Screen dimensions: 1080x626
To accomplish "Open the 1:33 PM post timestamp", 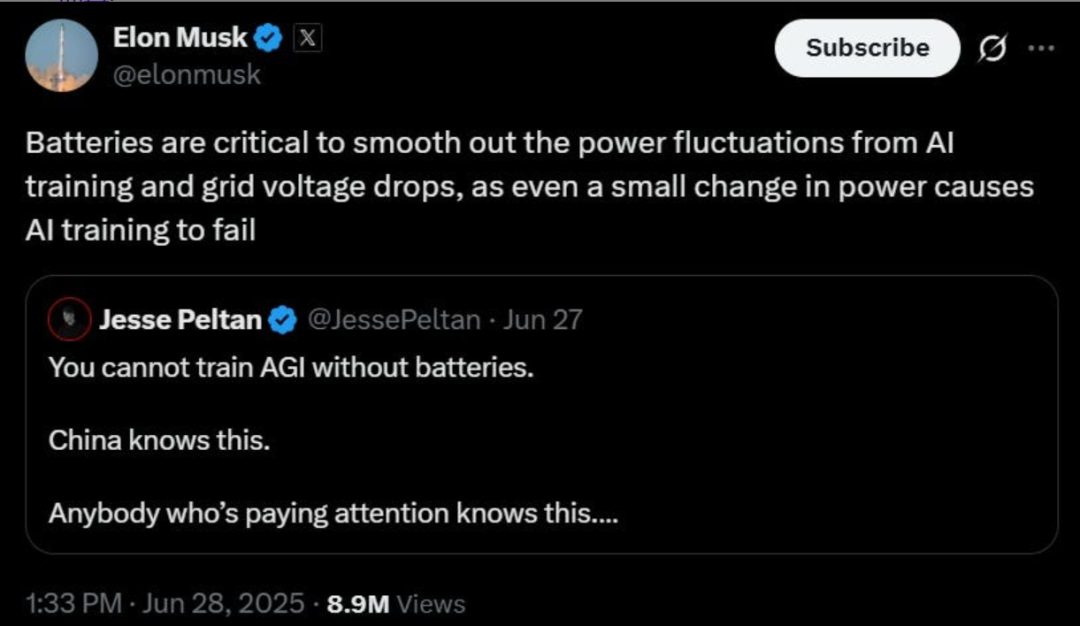I will [x=72, y=604].
